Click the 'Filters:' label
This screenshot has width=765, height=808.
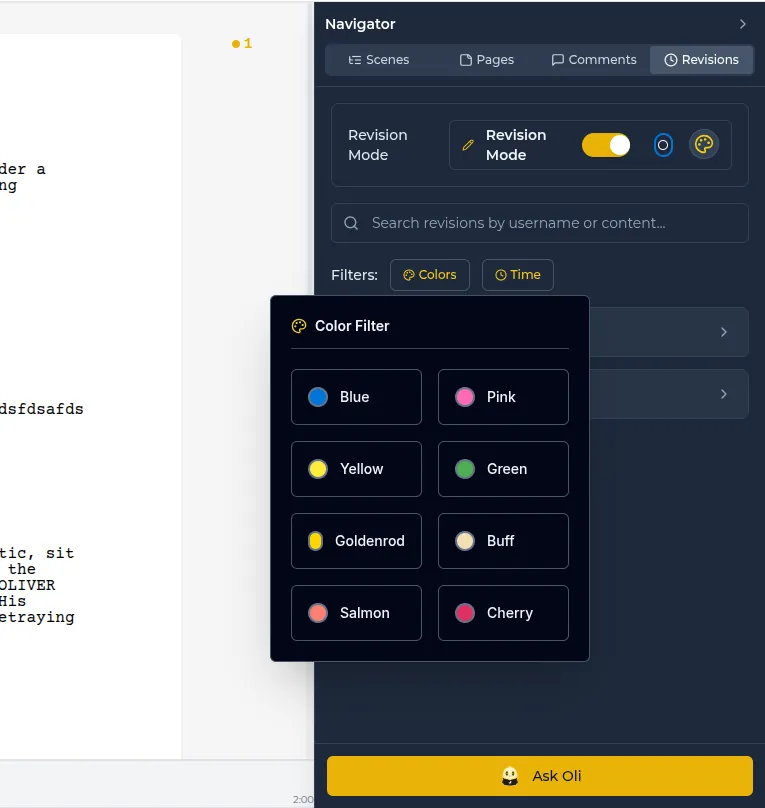(x=354, y=275)
